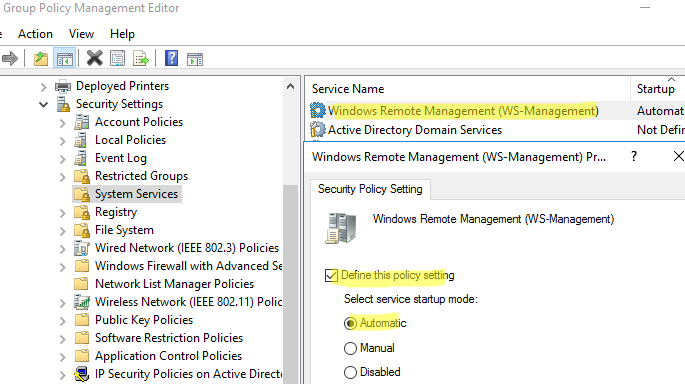Click the IP Security Policies icon
The image size is (685, 384).
[x=82, y=374]
